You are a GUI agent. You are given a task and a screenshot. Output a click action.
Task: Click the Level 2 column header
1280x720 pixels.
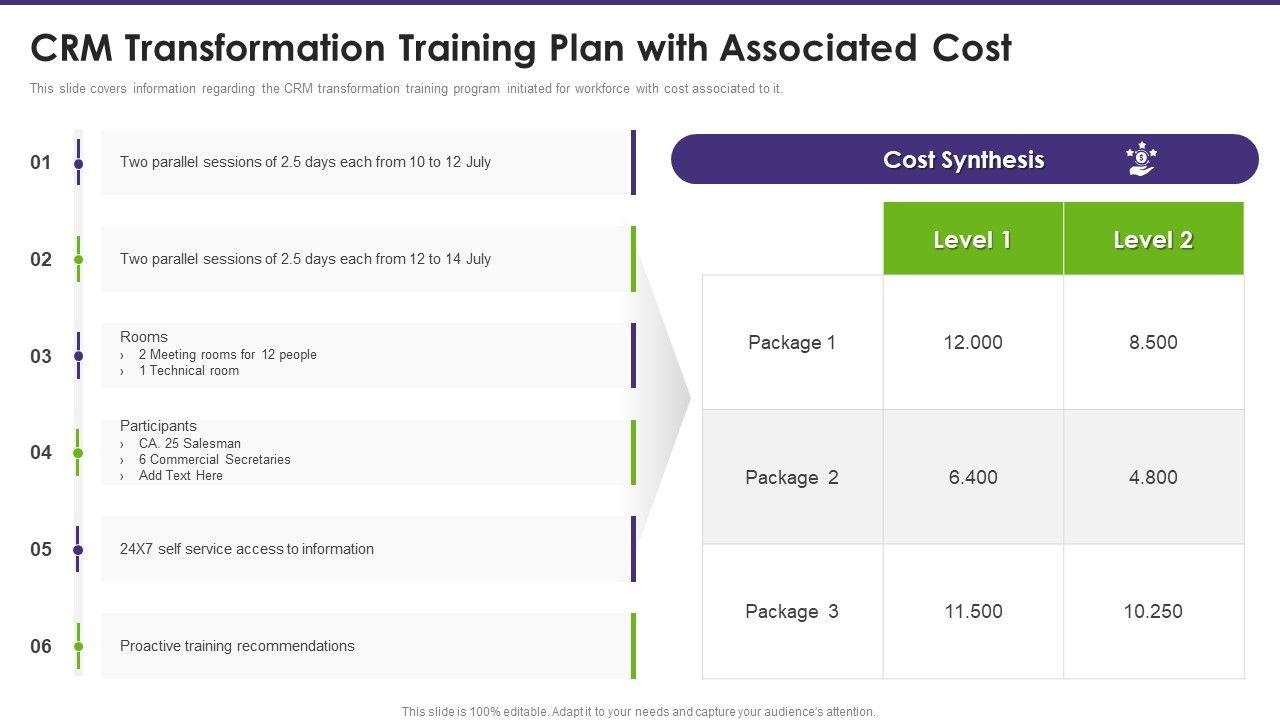(x=1153, y=240)
